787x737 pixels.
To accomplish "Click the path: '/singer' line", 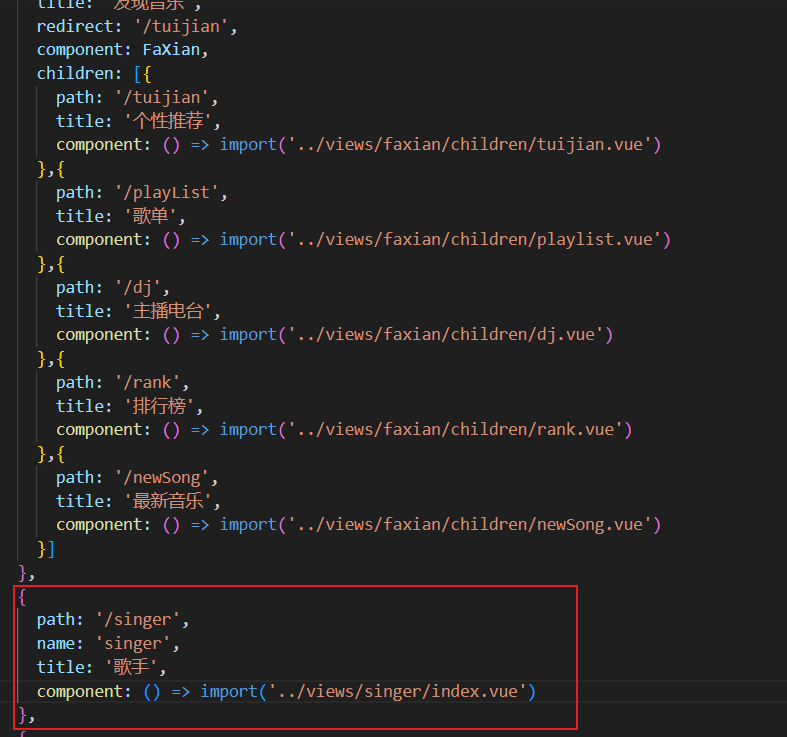I will pos(113,620).
